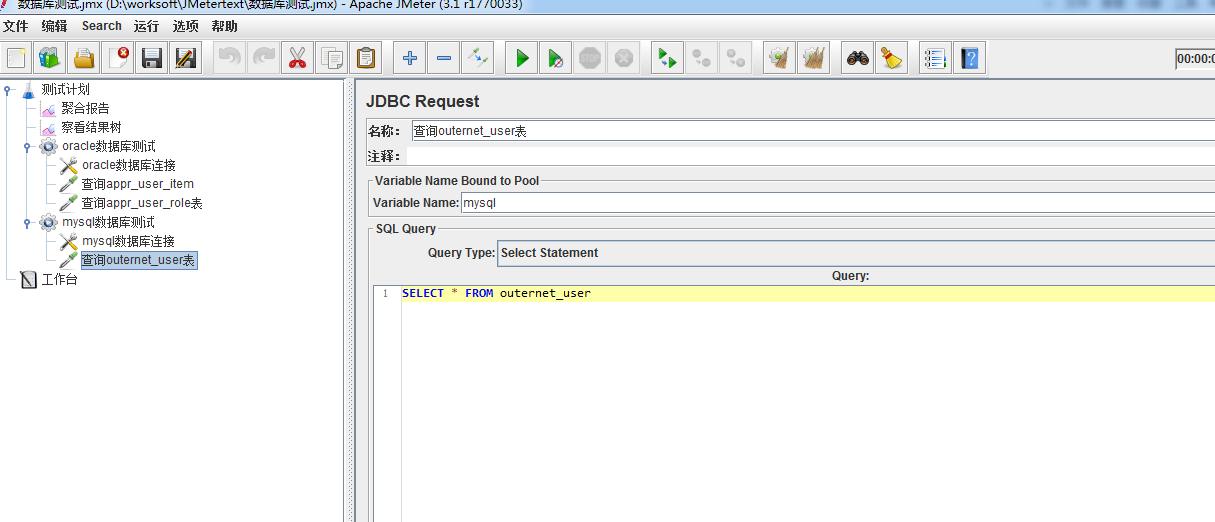Viewport: 1215px width, 522px height.
Task: Reset search with yellow broom icon
Action: 891,58
